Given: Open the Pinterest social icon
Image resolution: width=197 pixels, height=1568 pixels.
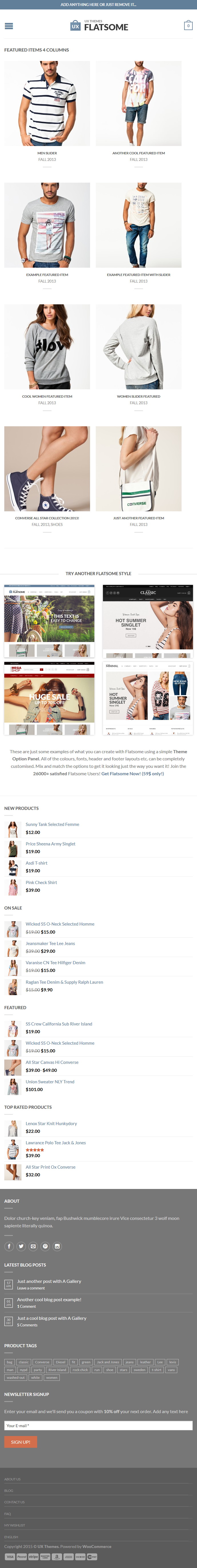Looking at the screenshot, I should click(x=45, y=1246).
